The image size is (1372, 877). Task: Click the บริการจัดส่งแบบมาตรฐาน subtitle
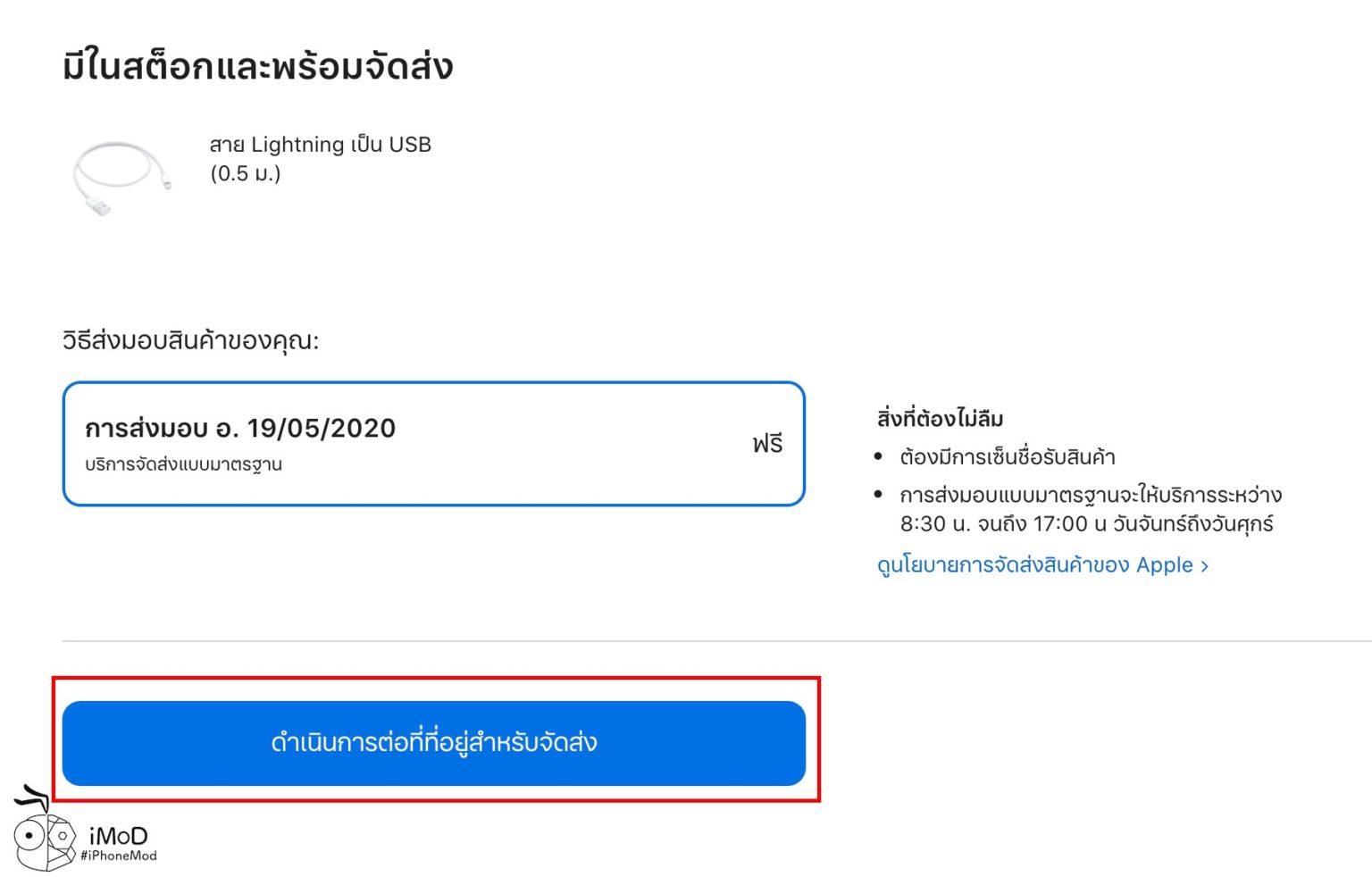tap(184, 464)
